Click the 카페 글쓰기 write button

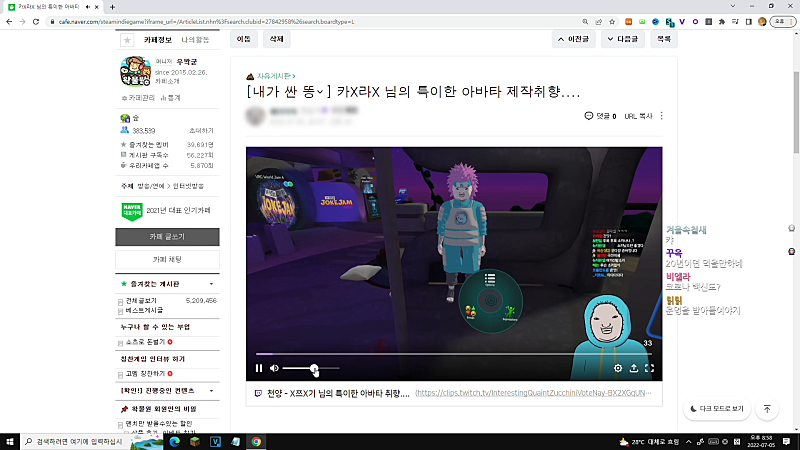(167, 237)
